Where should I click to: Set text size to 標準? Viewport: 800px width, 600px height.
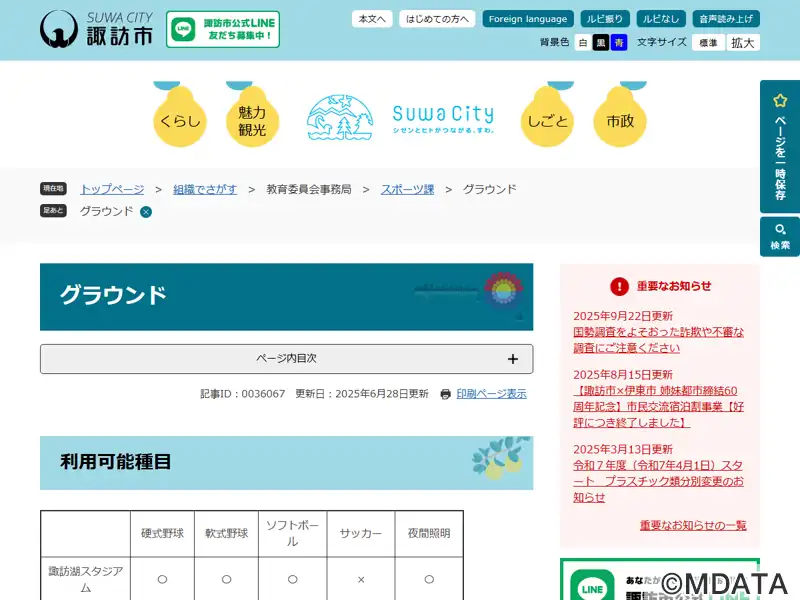click(708, 43)
